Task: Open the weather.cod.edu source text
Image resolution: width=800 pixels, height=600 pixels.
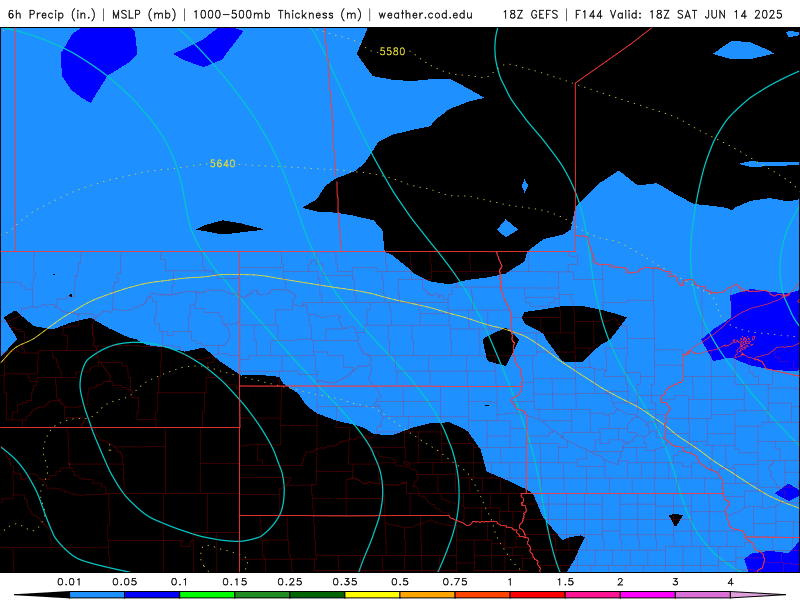Action: pos(425,14)
